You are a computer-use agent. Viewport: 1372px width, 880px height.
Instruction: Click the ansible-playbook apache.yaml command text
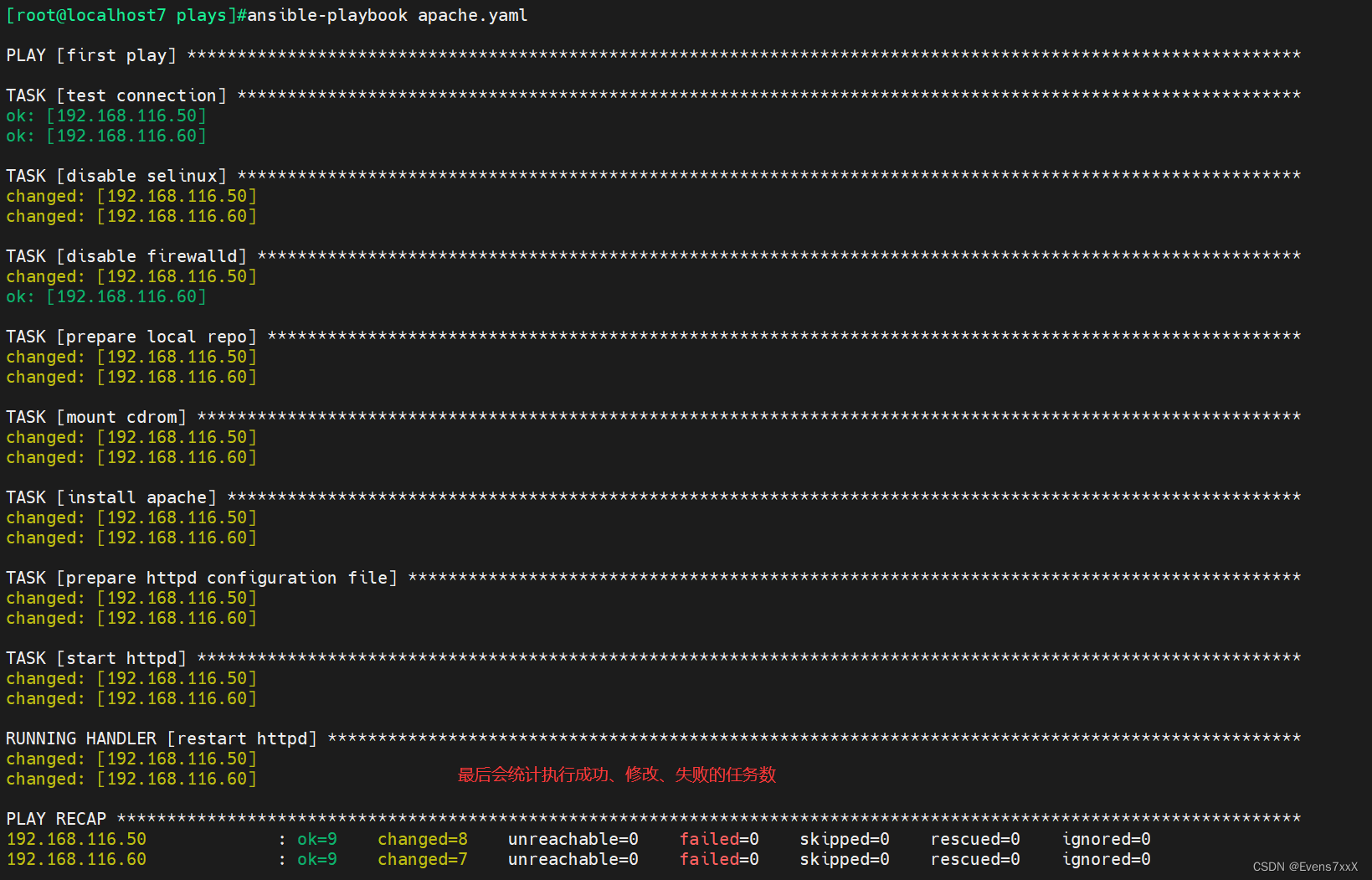(387, 15)
